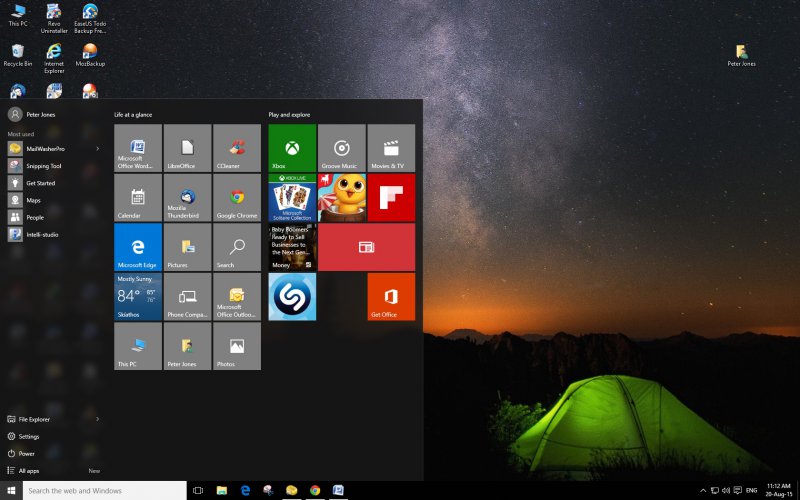Open the This PC tile

point(138,346)
